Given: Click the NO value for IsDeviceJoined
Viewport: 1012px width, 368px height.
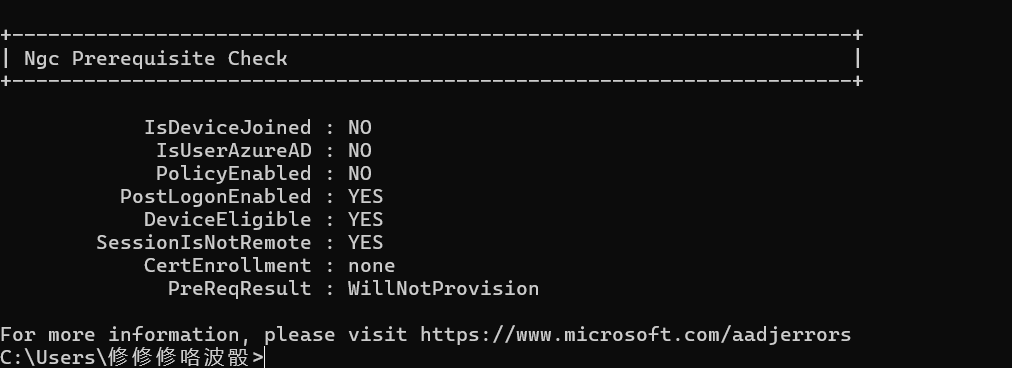Looking at the screenshot, I should (359, 127).
